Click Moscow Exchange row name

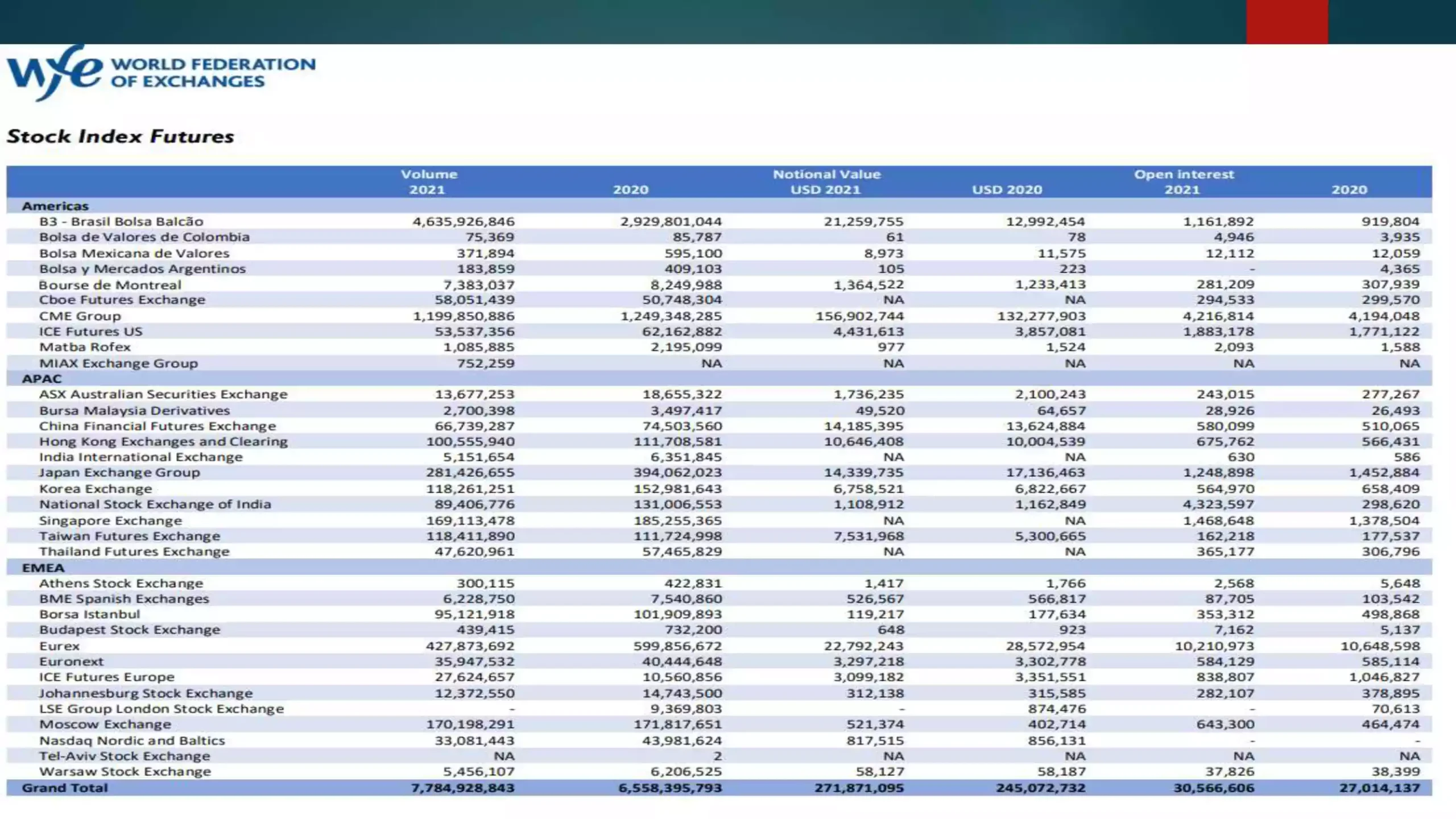[105, 724]
